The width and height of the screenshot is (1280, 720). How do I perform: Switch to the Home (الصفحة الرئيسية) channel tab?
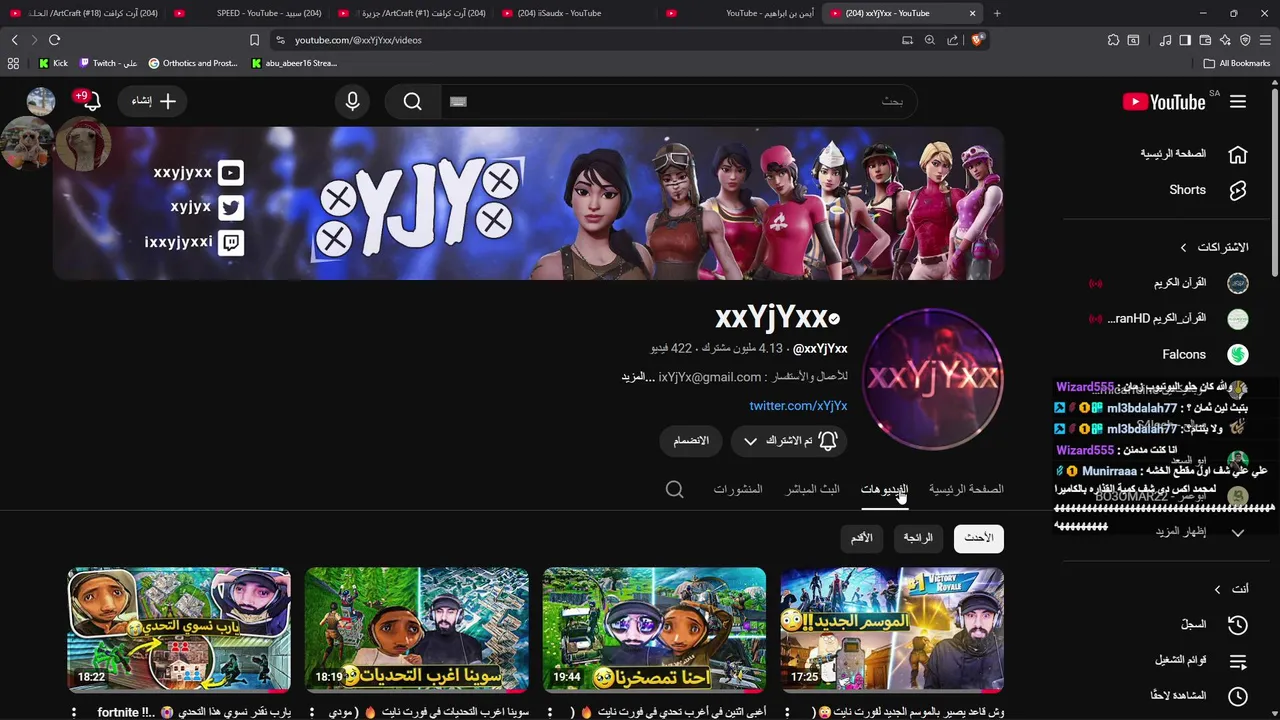point(966,489)
